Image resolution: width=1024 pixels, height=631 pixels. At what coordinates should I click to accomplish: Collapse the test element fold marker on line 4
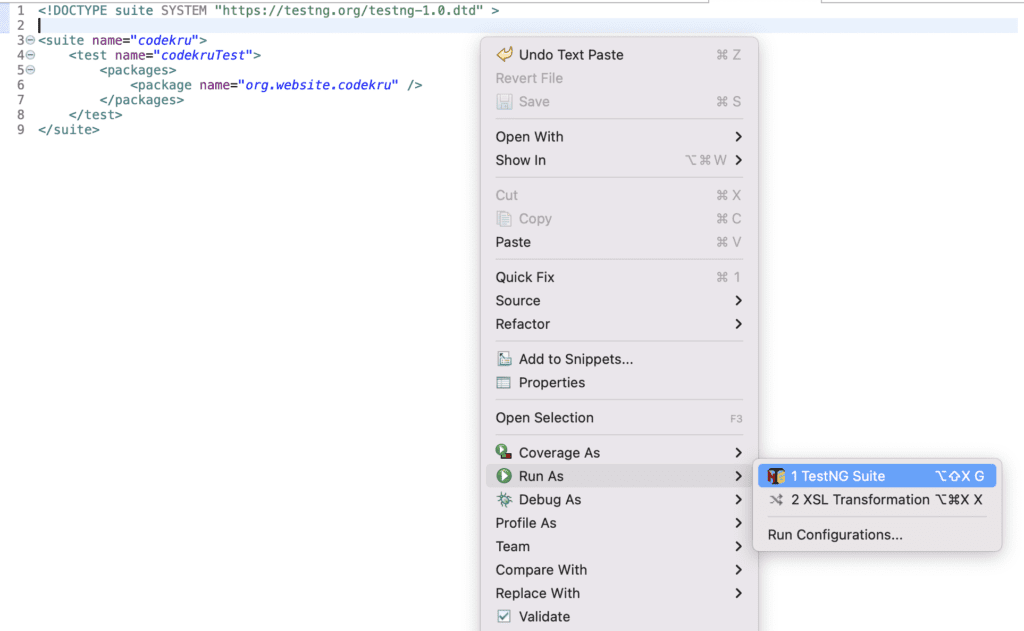point(32,55)
